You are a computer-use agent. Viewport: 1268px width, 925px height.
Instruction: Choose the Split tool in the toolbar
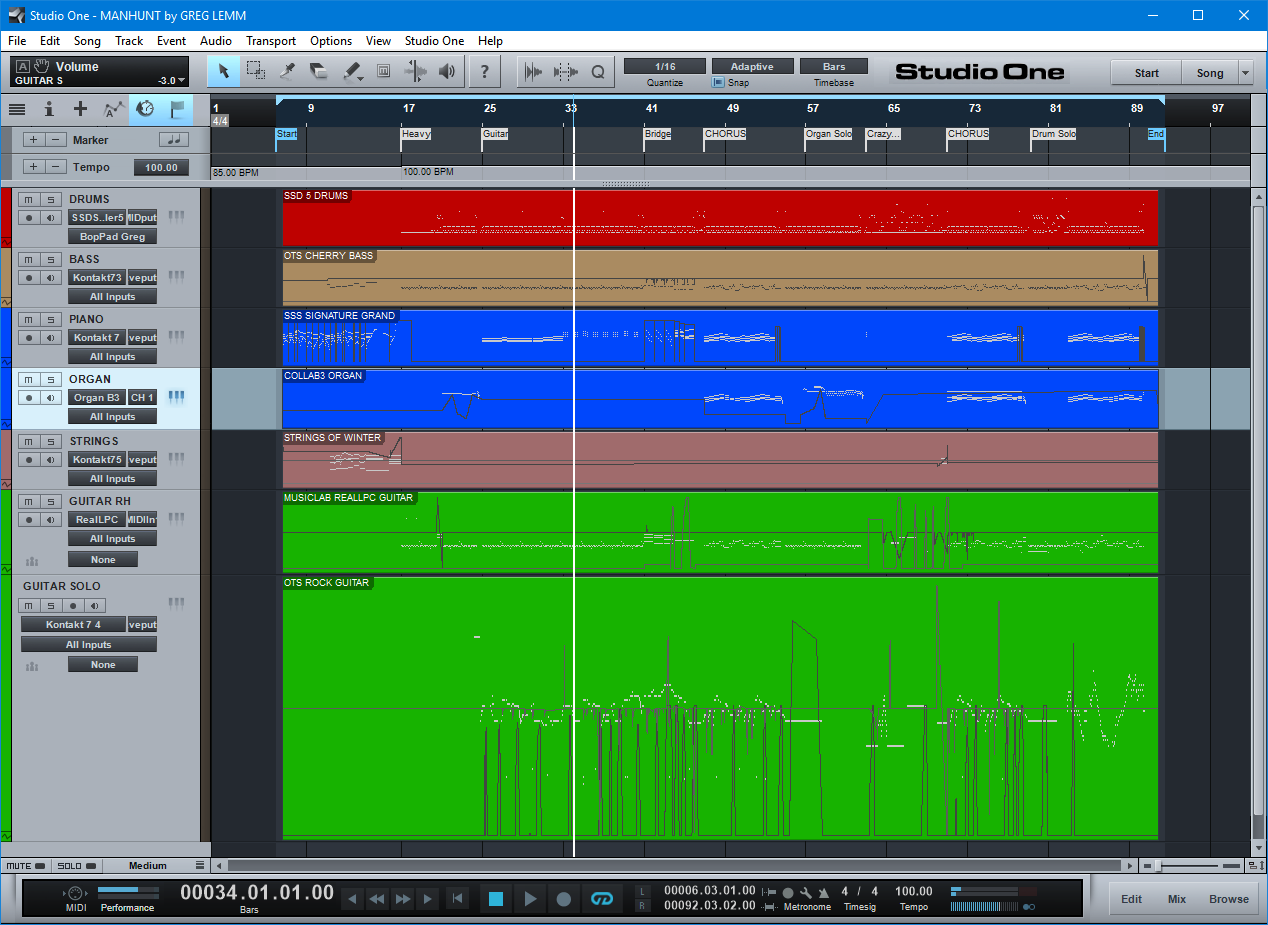click(x=288, y=71)
